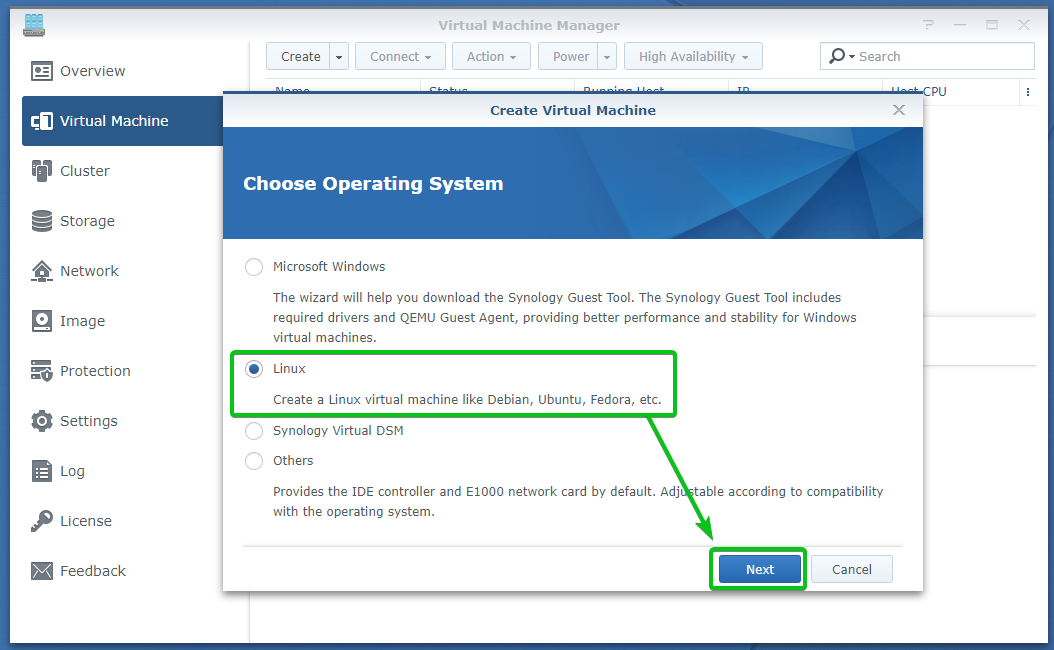Click the Cluster sidebar icon
This screenshot has width=1054, height=650.
[x=42, y=171]
